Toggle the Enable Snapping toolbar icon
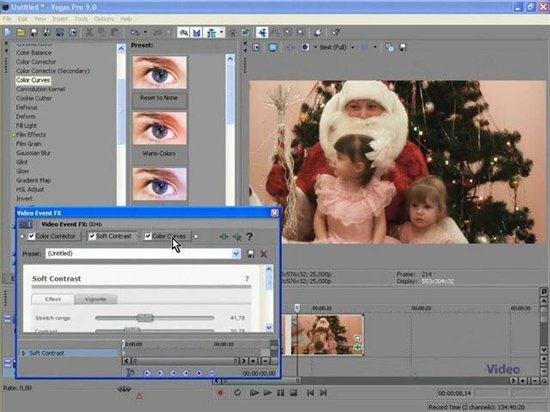The width and height of the screenshot is (550, 412). click(183, 33)
